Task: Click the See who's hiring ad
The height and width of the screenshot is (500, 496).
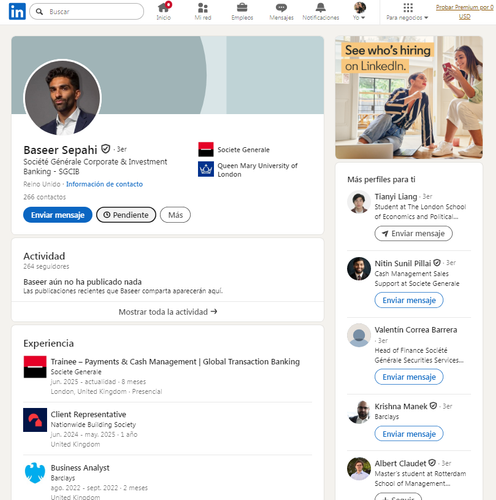Action: (409, 97)
